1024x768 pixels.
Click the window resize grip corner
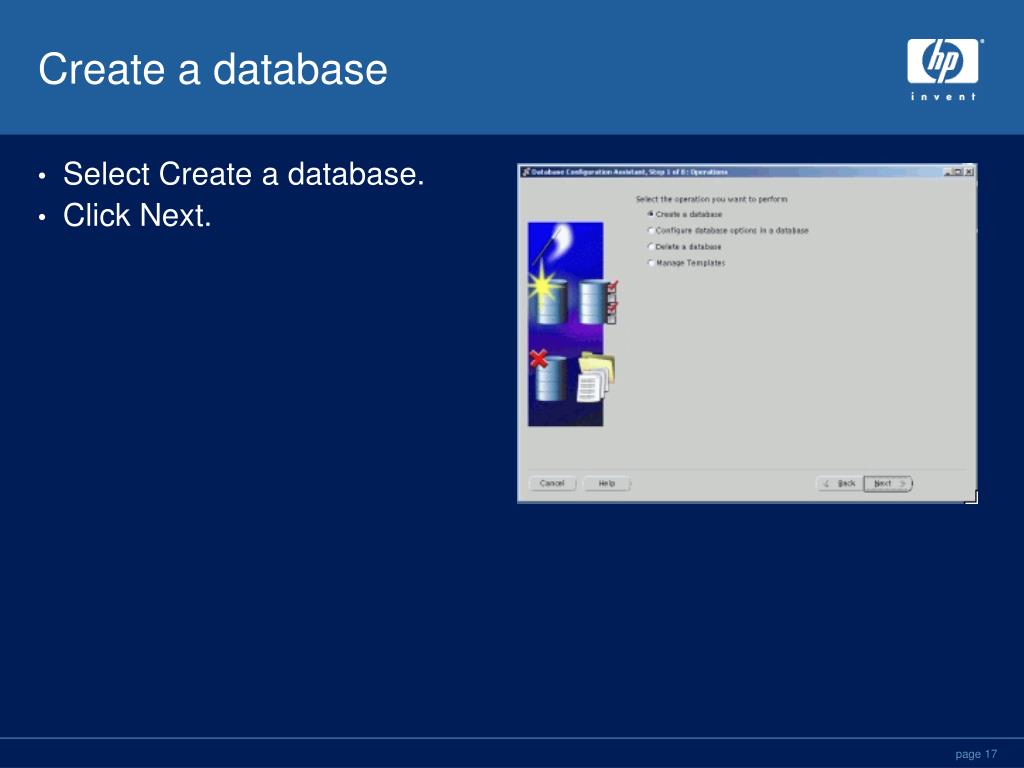pyautogui.click(x=972, y=498)
